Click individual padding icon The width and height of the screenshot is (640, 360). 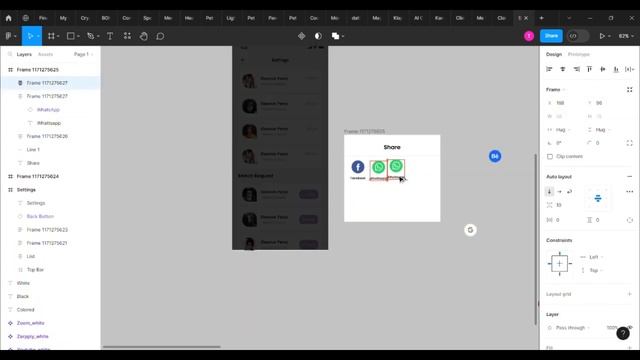click(x=629, y=220)
